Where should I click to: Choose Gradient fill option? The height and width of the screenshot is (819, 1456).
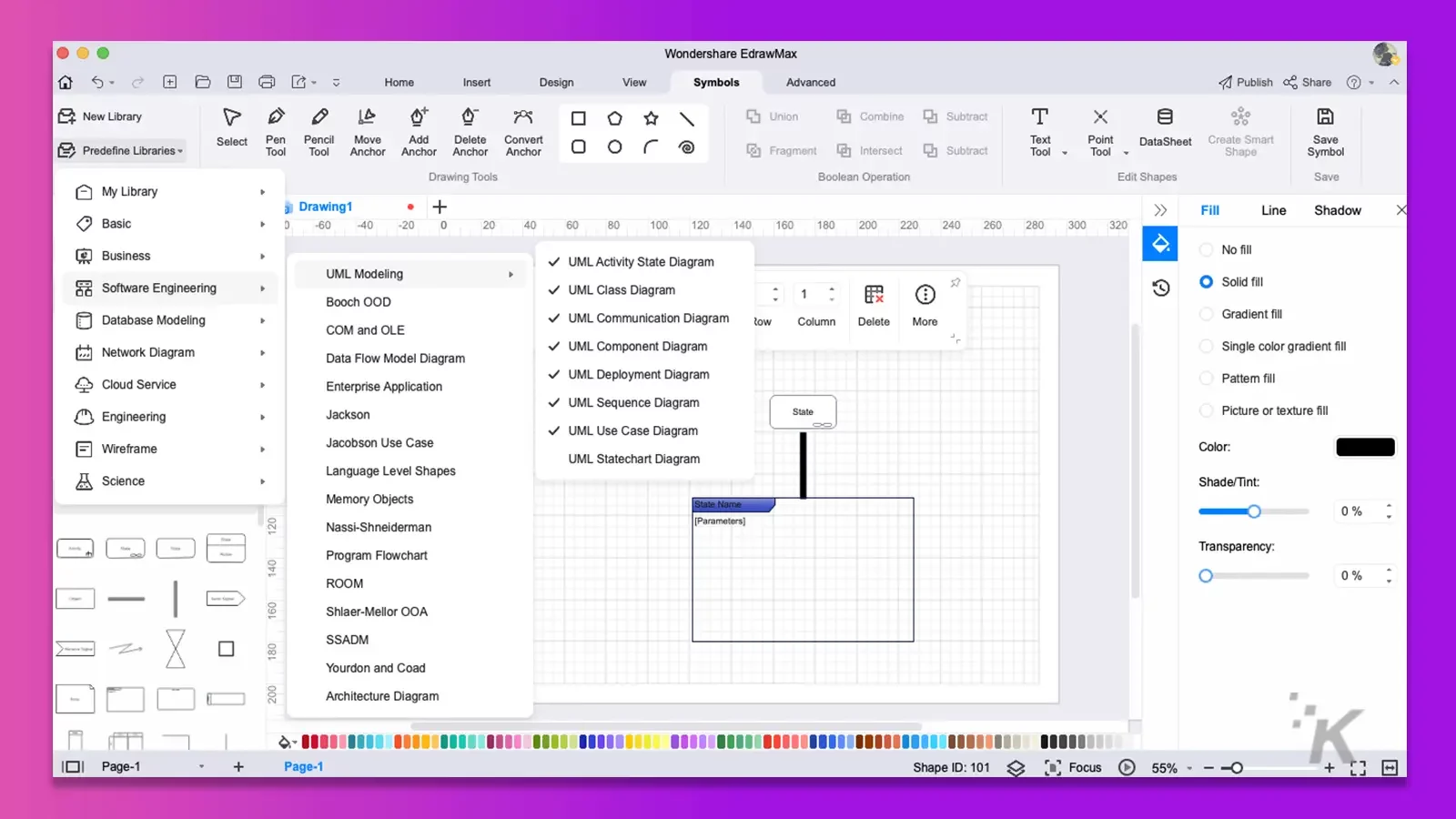(1240, 314)
